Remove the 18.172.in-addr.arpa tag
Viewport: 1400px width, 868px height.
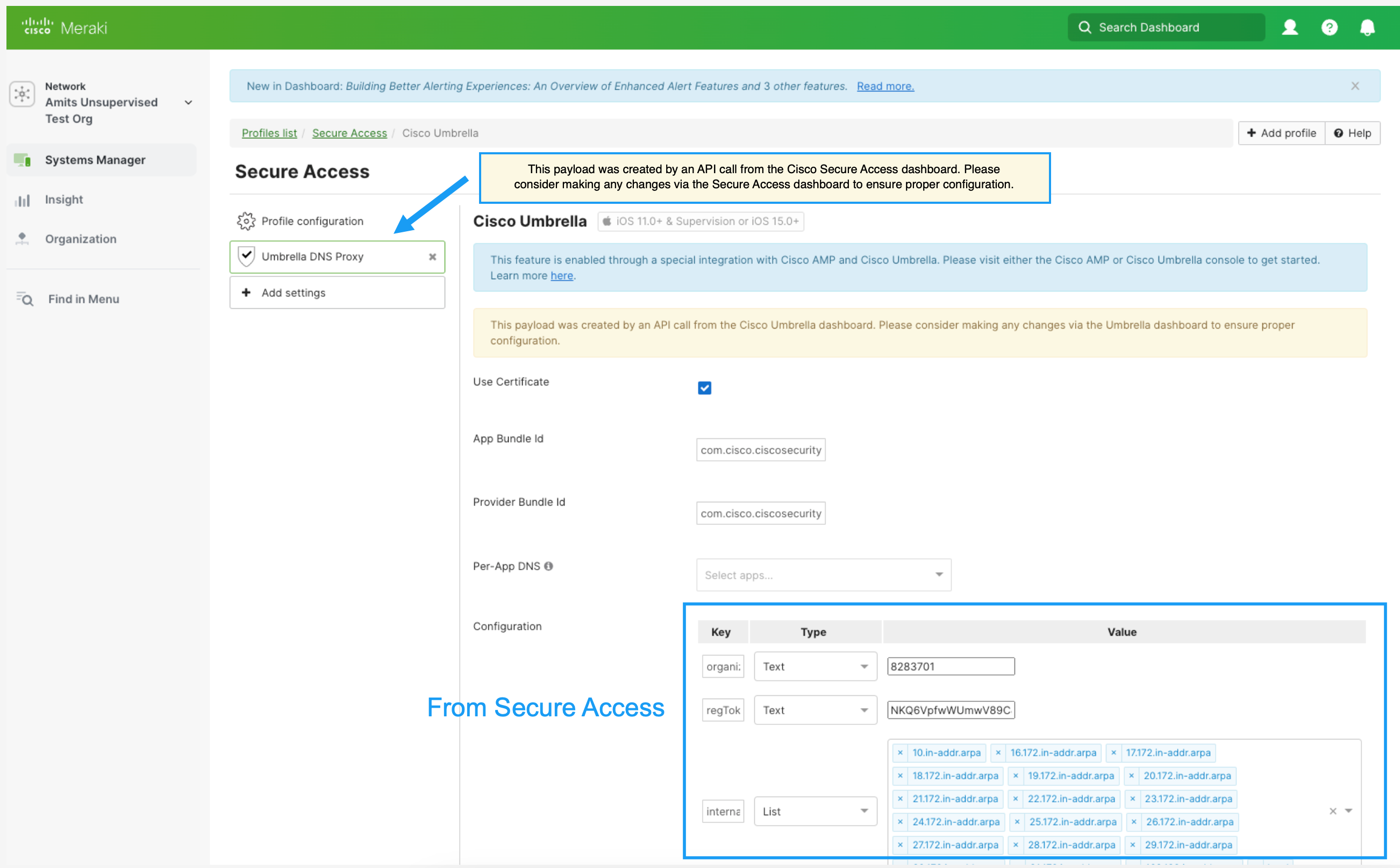pos(900,775)
